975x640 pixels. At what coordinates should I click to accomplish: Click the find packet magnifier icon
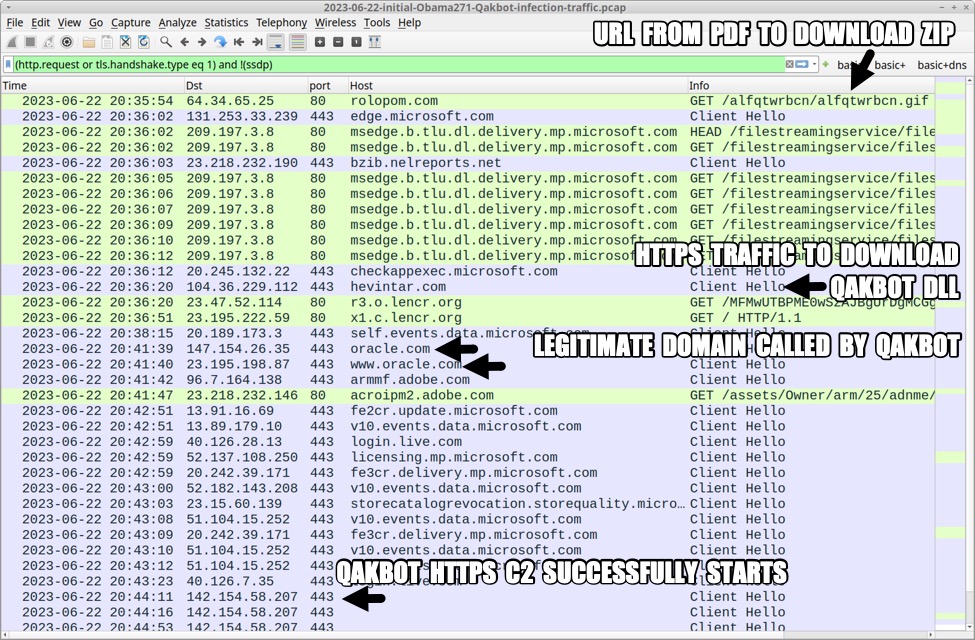coord(165,42)
